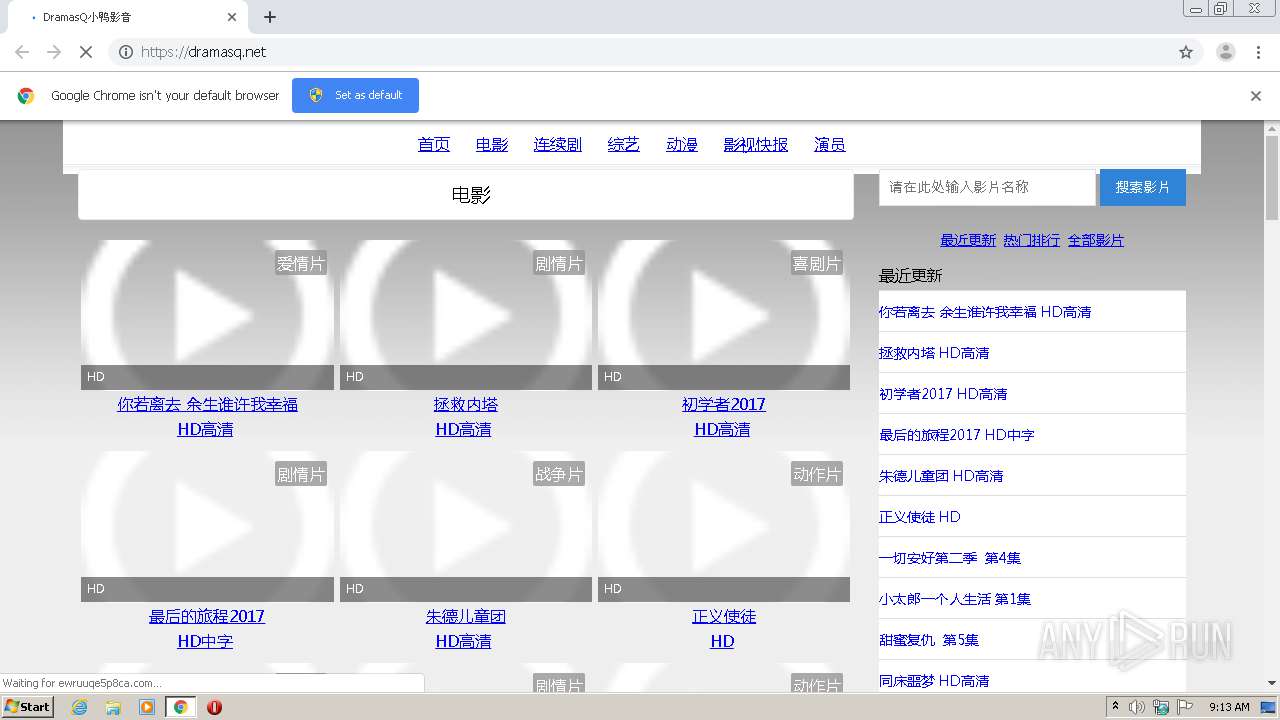Click the 战争片 genre tag
The width and height of the screenshot is (1280, 720).
[559, 474]
